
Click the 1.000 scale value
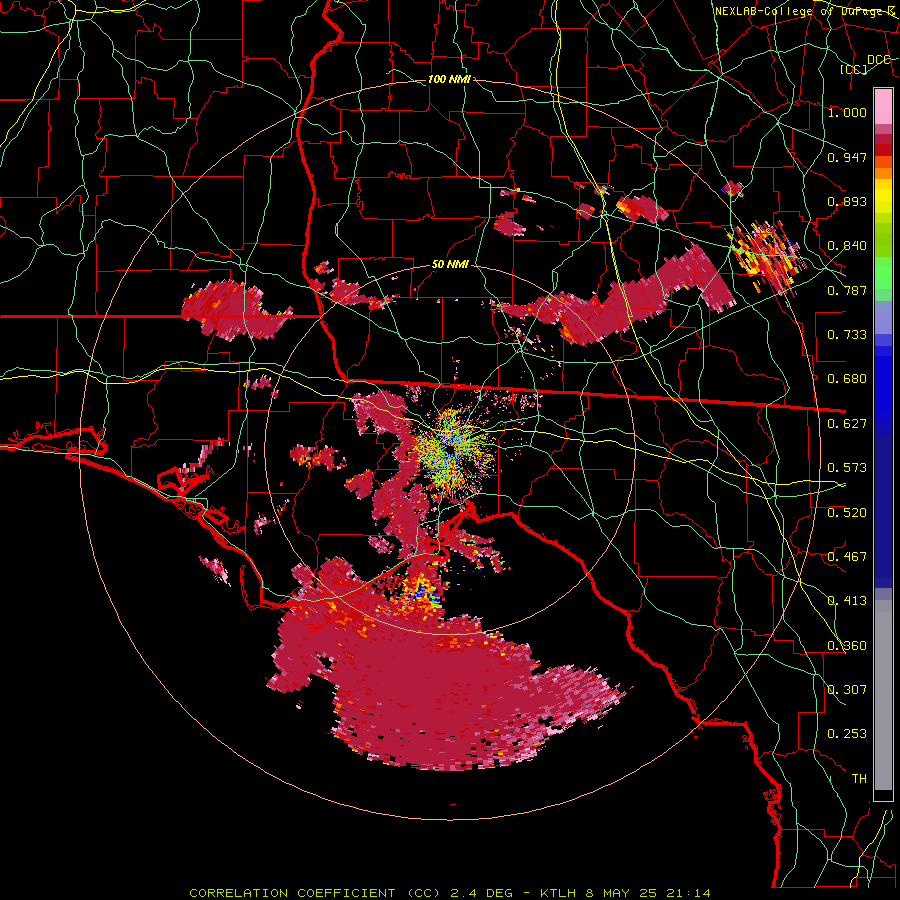(847, 112)
